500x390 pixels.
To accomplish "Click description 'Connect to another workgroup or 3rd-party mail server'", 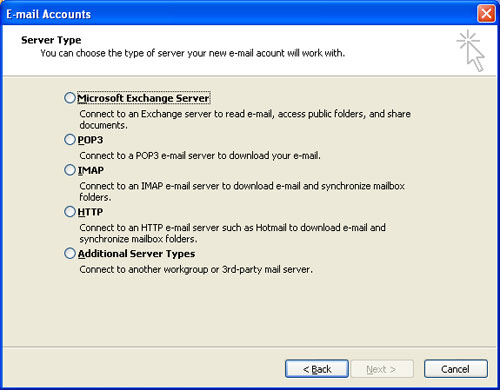I will click(196, 269).
